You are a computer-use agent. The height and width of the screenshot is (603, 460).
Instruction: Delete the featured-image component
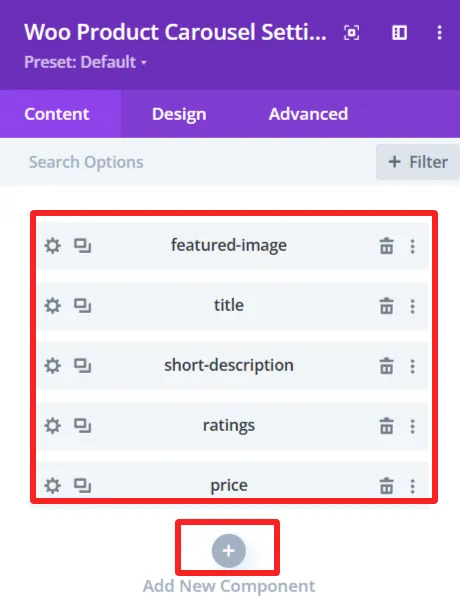click(x=387, y=246)
